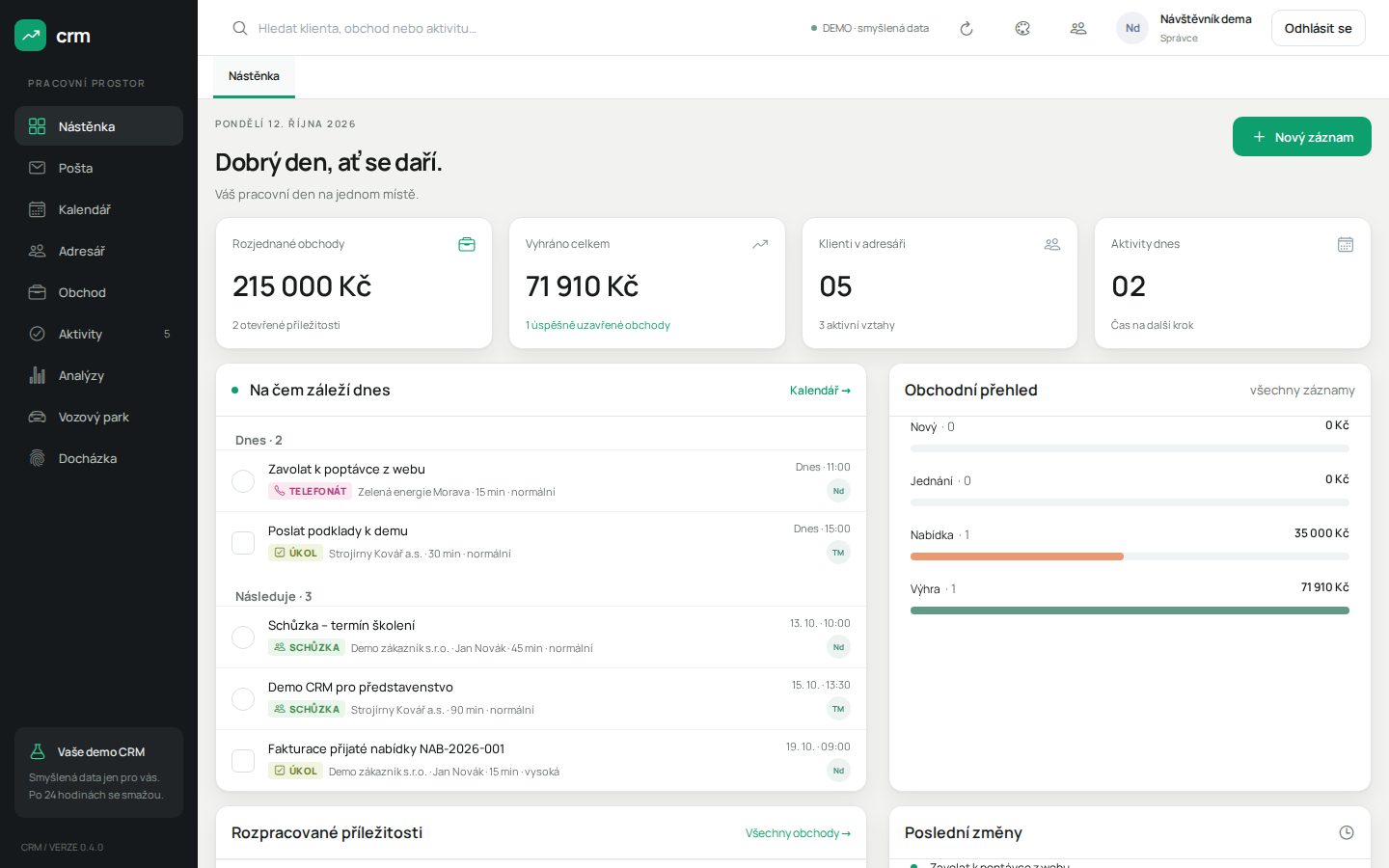Open task Poslat podklady k demu
The width and height of the screenshot is (1389, 868).
coord(338,531)
